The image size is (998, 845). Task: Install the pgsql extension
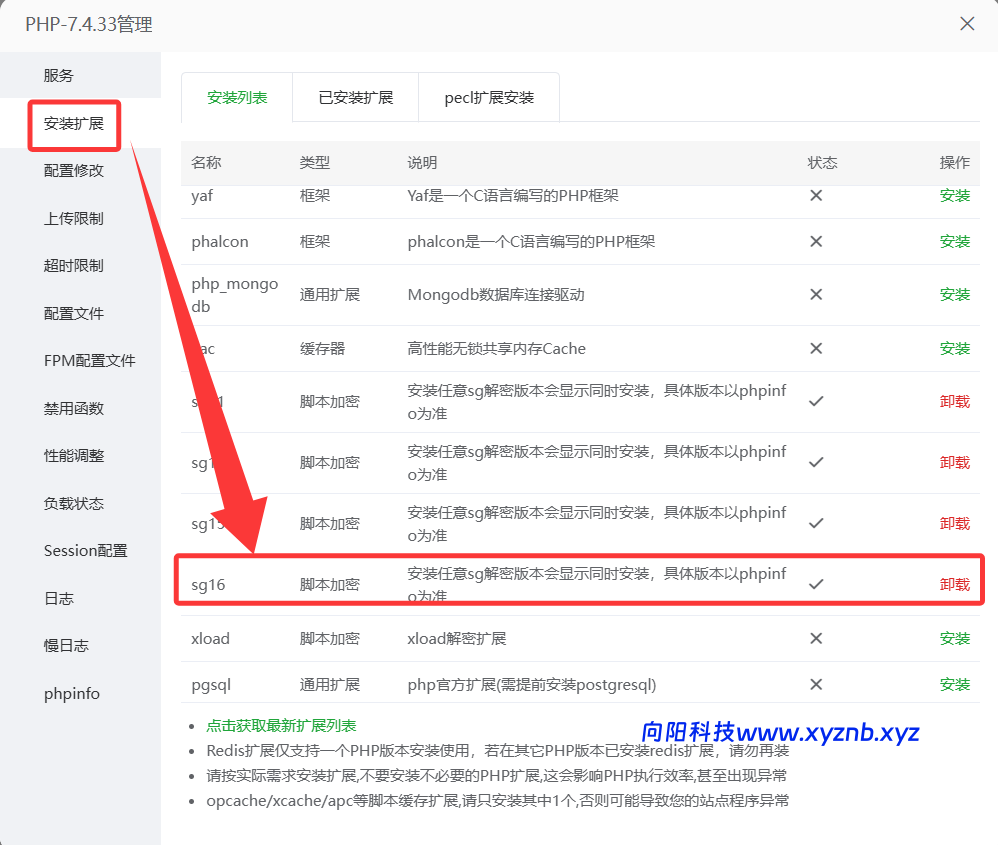point(954,684)
